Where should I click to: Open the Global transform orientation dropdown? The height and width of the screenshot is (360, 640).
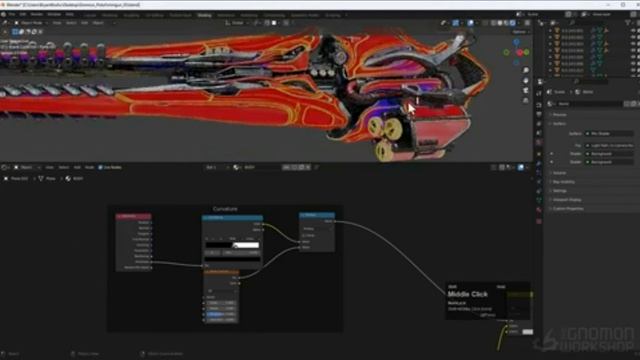click(237, 23)
